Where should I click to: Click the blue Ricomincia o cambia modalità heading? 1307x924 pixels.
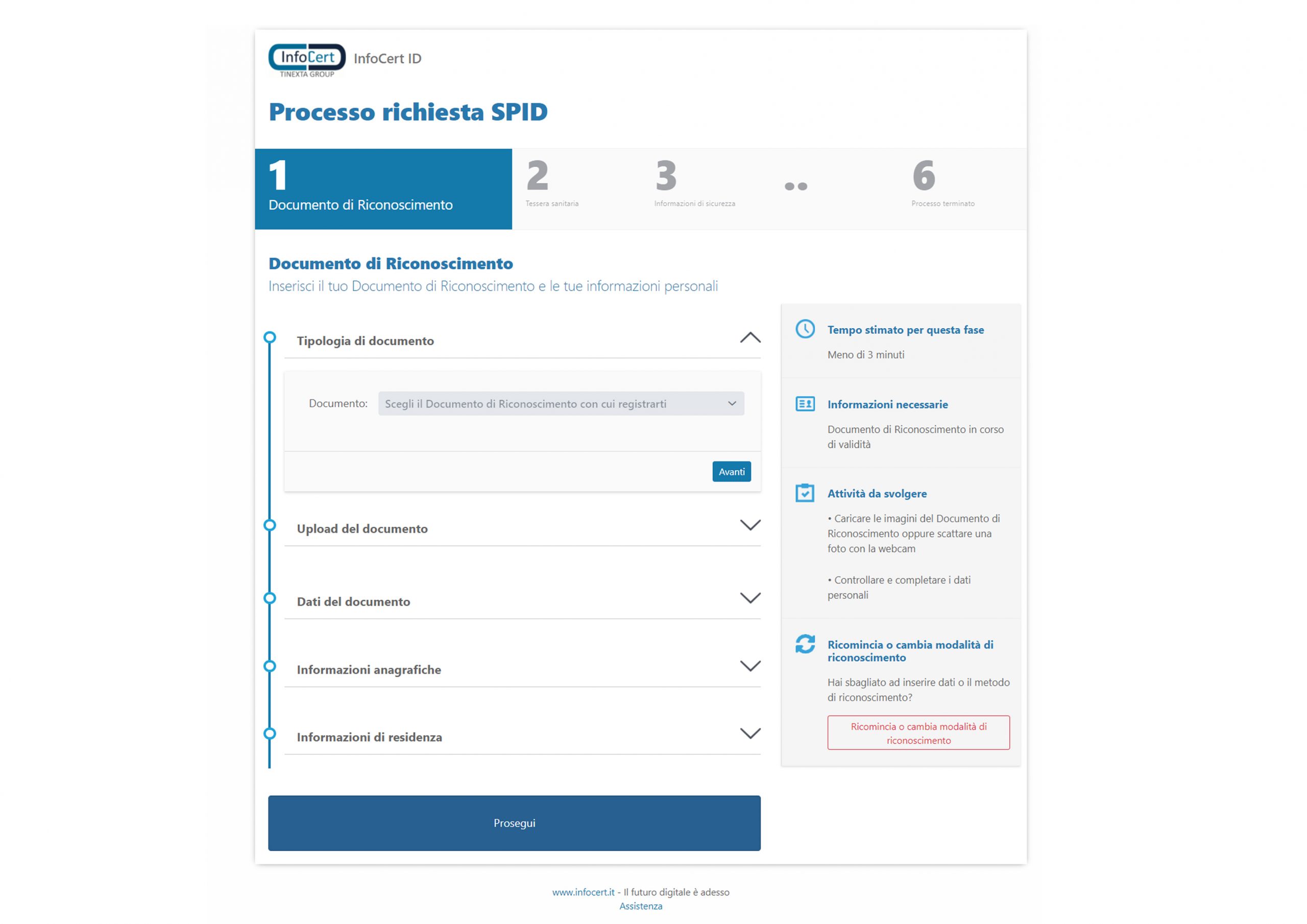(x=910, y=651)
